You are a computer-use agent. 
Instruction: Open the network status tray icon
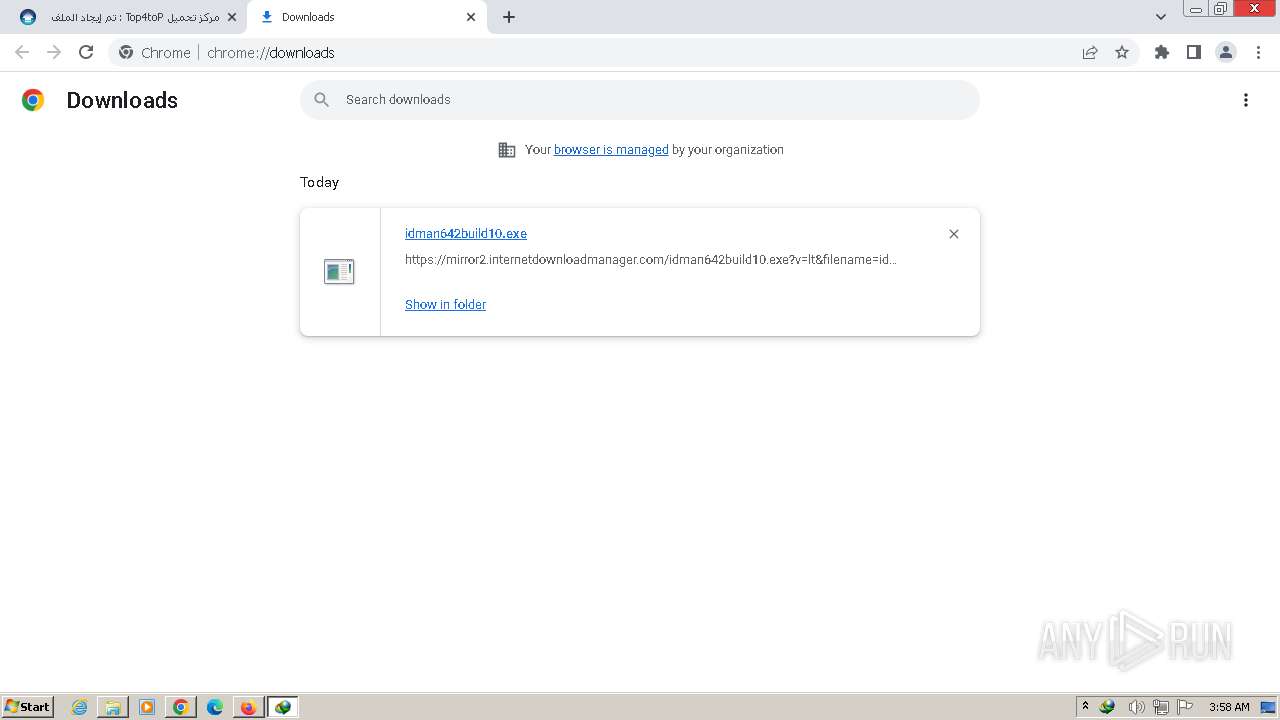1161,707
